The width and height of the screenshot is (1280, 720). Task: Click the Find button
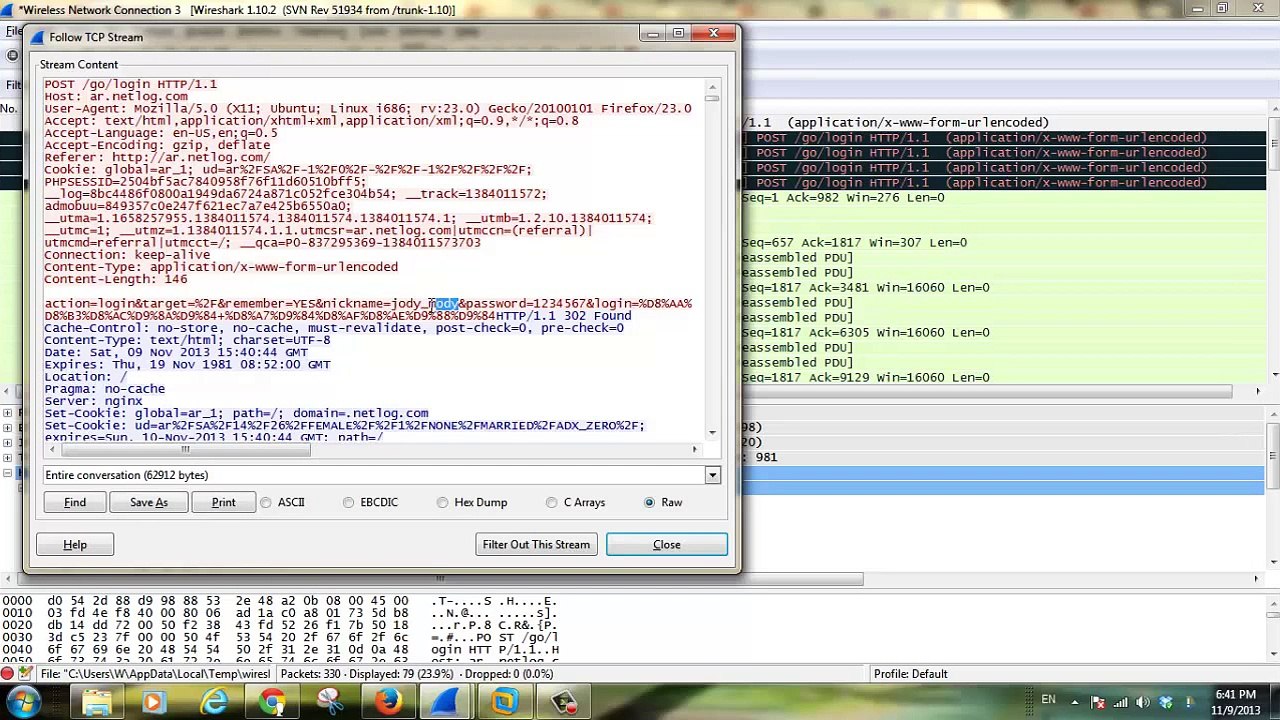tap(75, 503)
